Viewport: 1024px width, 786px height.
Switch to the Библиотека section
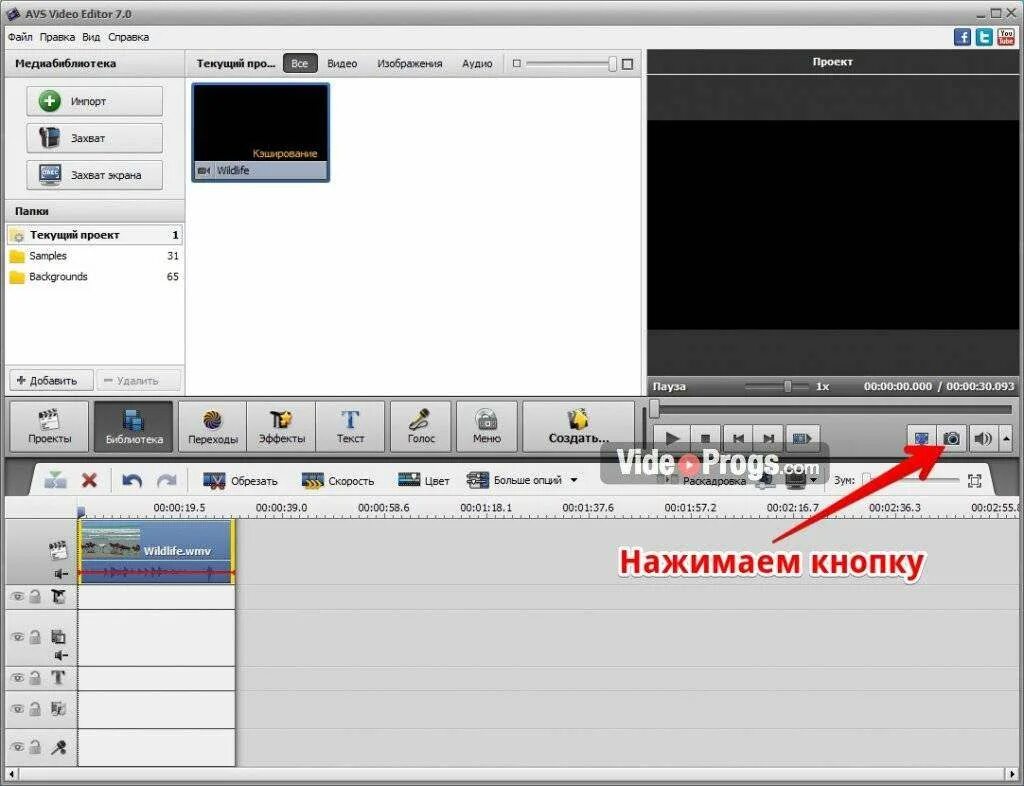134,426
